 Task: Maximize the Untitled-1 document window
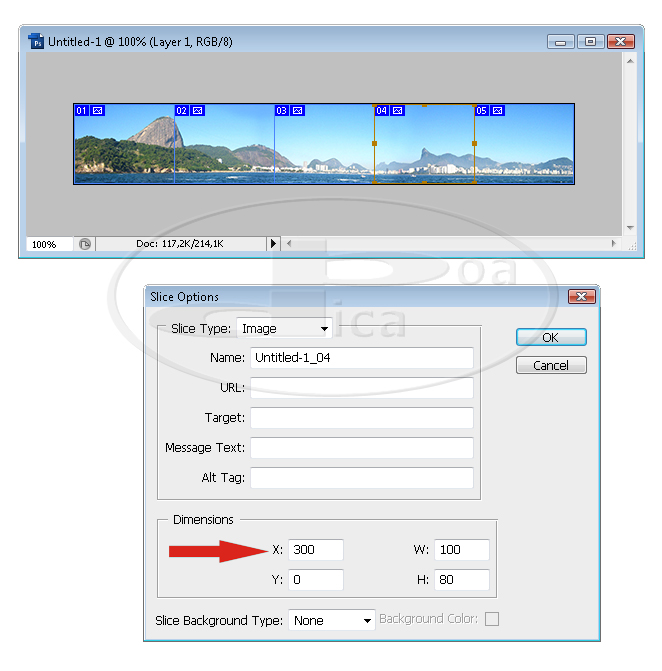(x=591, y=42)
